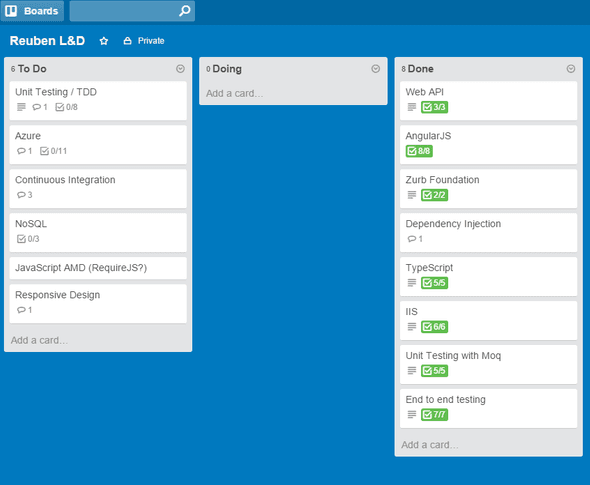Open the Done list menu arrow
The height and width of the screenshot is (485, 590).
[x=571, y=68]
